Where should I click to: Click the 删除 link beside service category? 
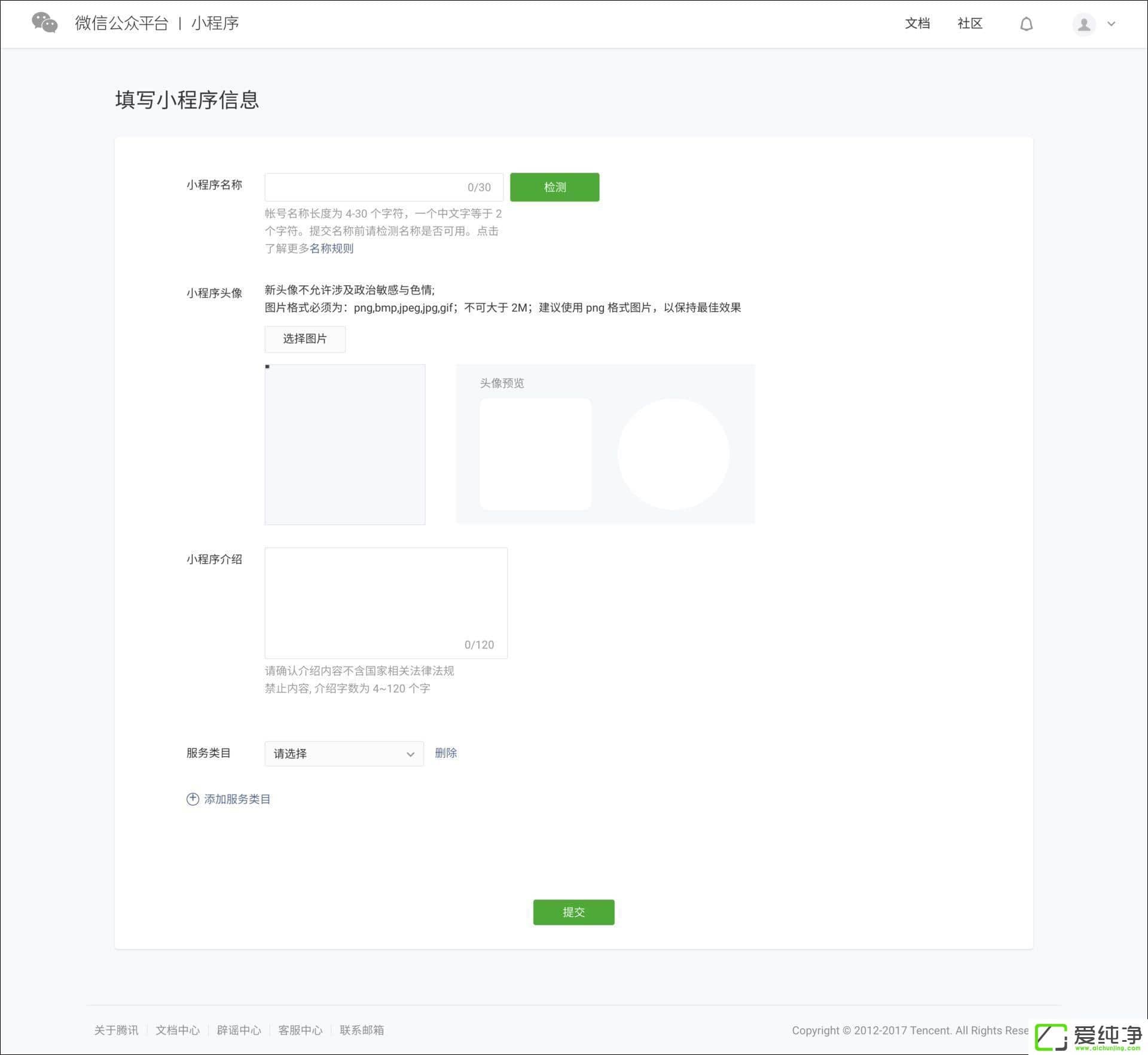pyautogui.click(x=445, y=753)
